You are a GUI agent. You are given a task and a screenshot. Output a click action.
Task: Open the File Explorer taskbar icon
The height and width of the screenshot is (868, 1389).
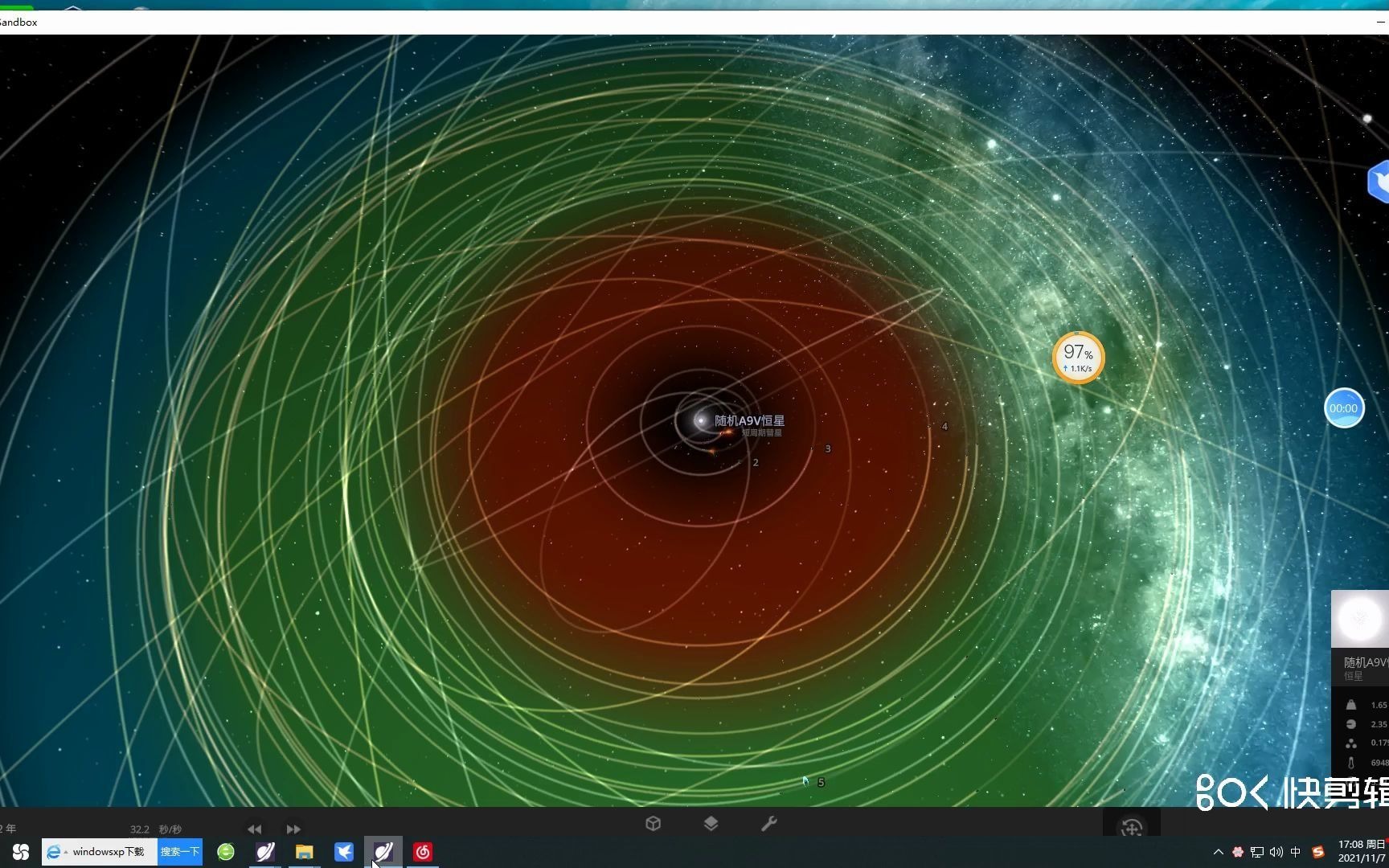(x=304, y=852)
